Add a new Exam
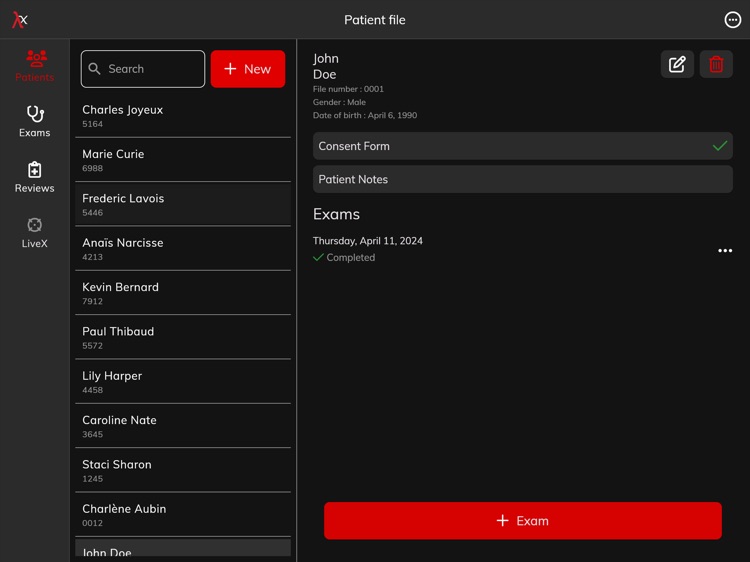 522,520
